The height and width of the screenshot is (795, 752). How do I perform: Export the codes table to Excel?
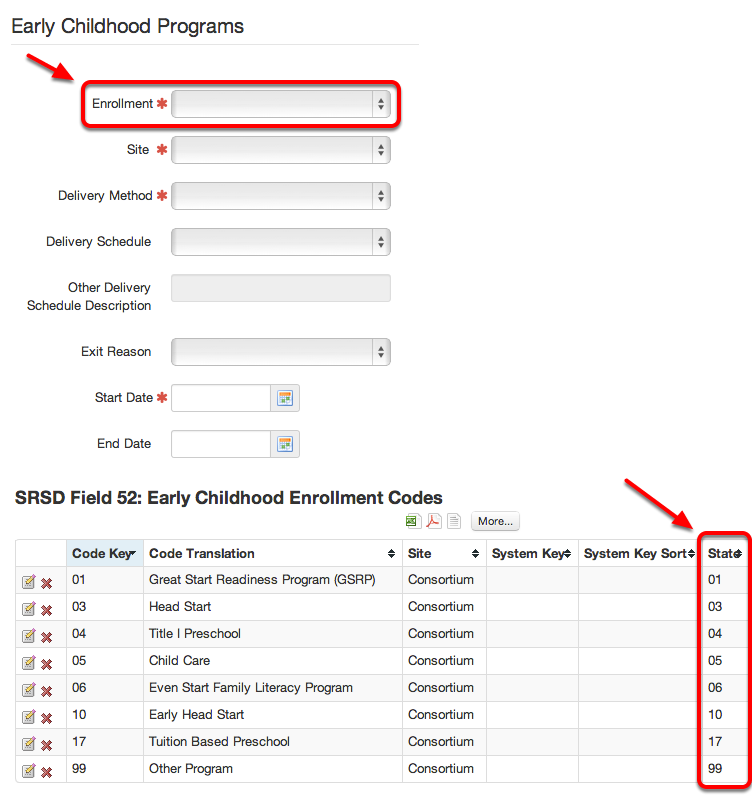(413, 521)
